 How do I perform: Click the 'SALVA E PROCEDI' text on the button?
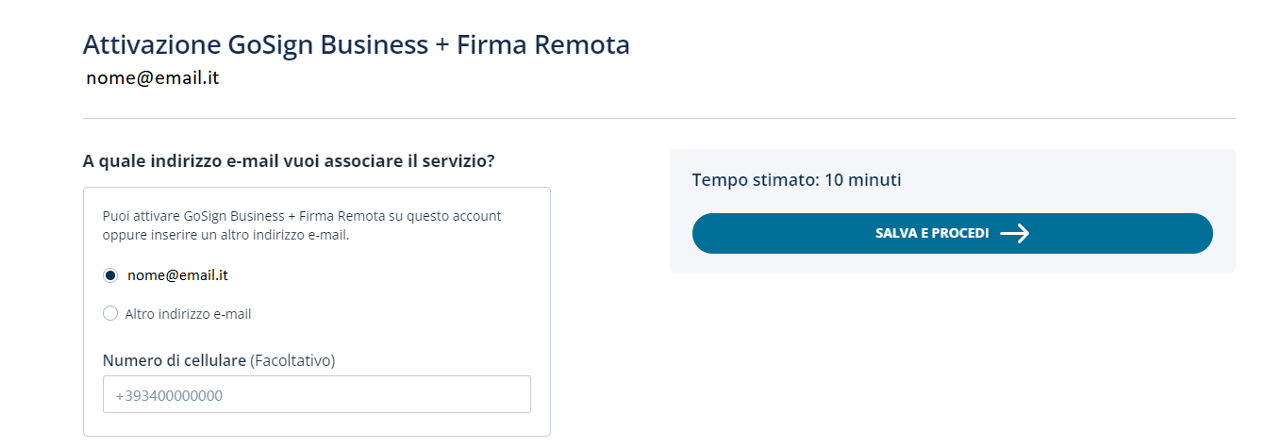tap(931, 233)
